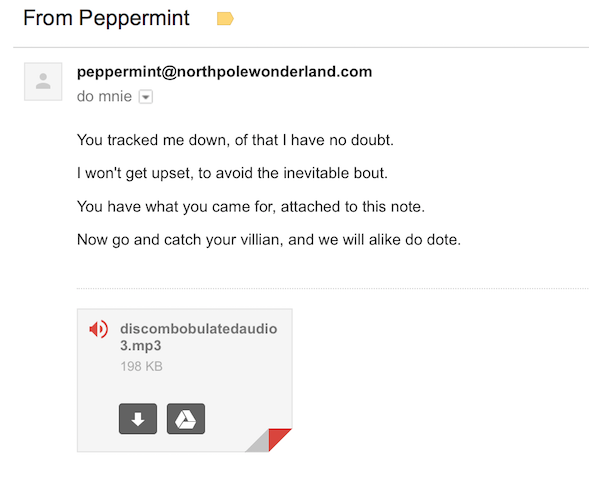This screenshot has width=589, height=486.
Task: Save the attachment to Google Drive
Action: click(x=186, y=419)
